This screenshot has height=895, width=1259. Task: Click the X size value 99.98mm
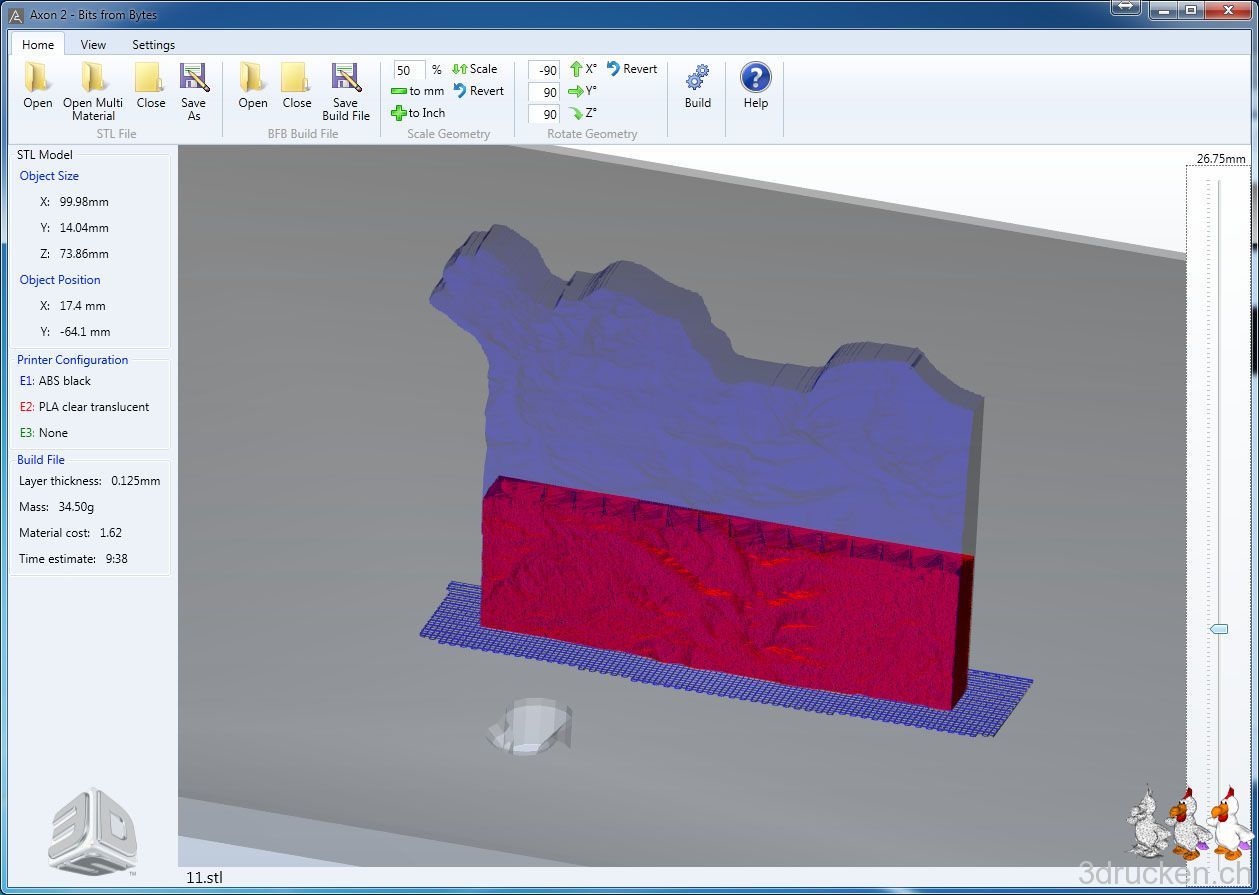[x=84, y=201]
